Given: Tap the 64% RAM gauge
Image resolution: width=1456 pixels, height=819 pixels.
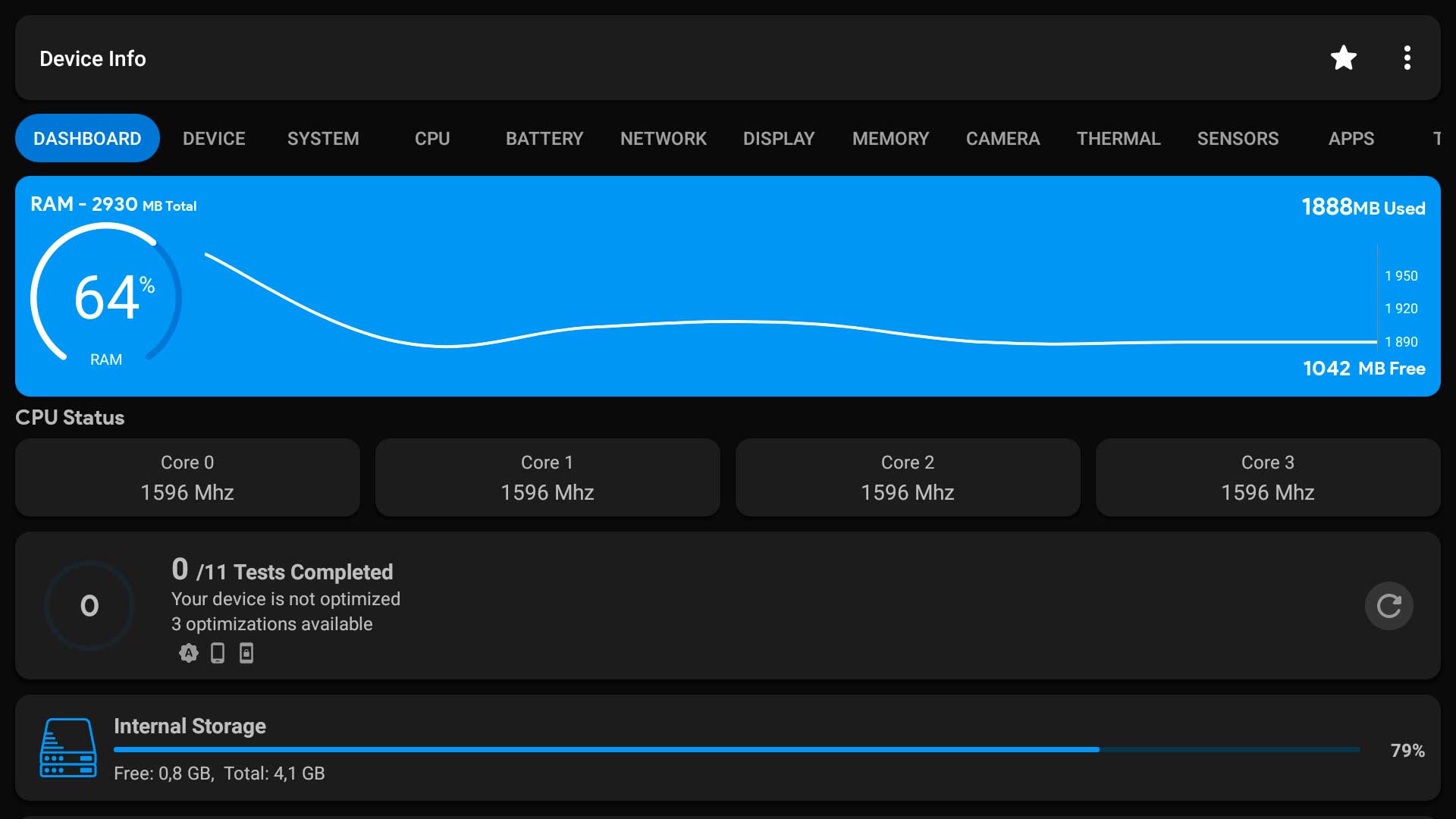Looking at the screenshot, I should [106, 296].
